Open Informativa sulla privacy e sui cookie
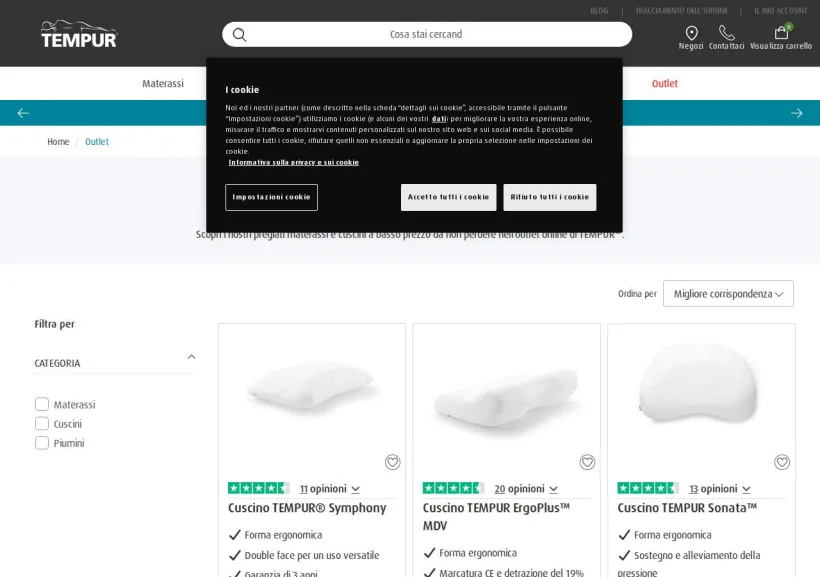This screenshot has width=820, height=577. click(x=293, y=162)
